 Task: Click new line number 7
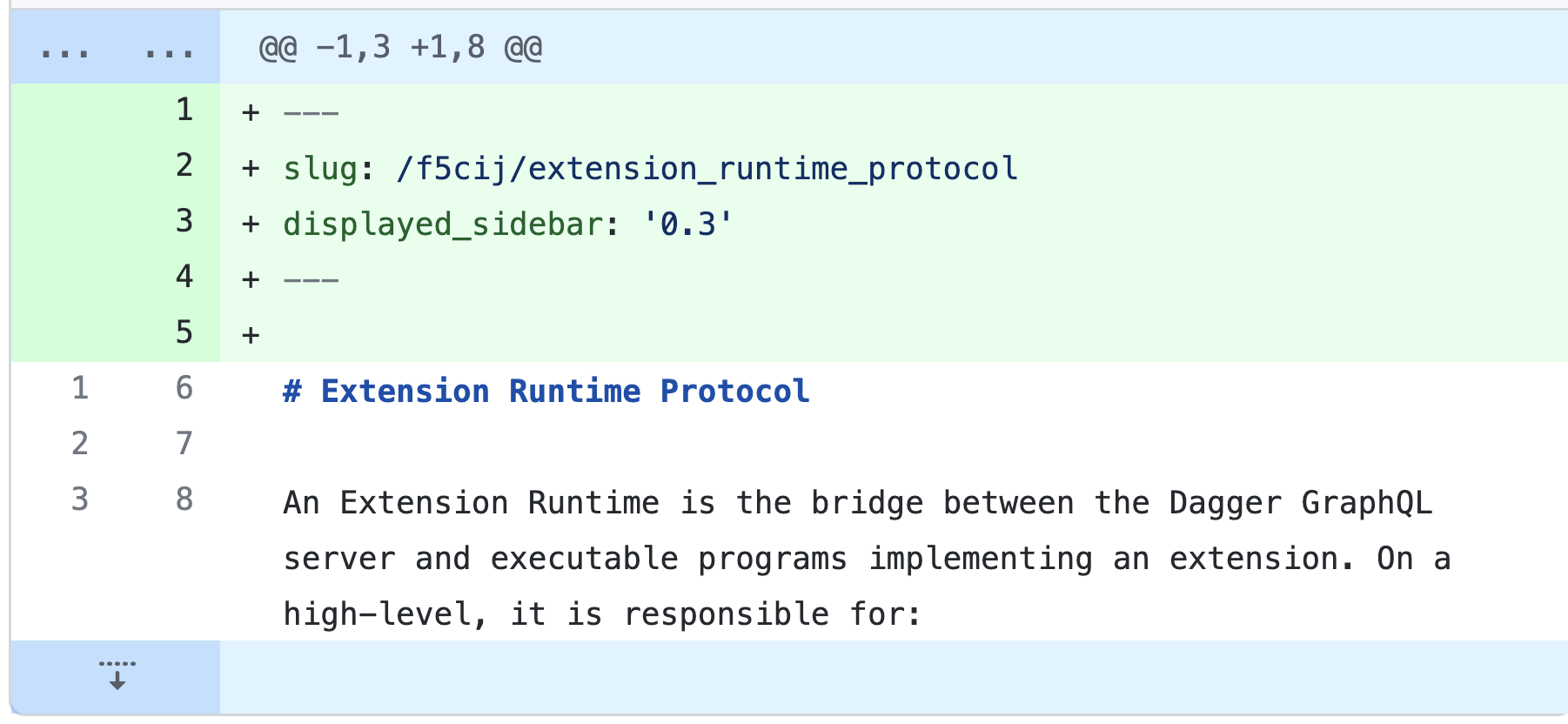(x=184, y=444)
